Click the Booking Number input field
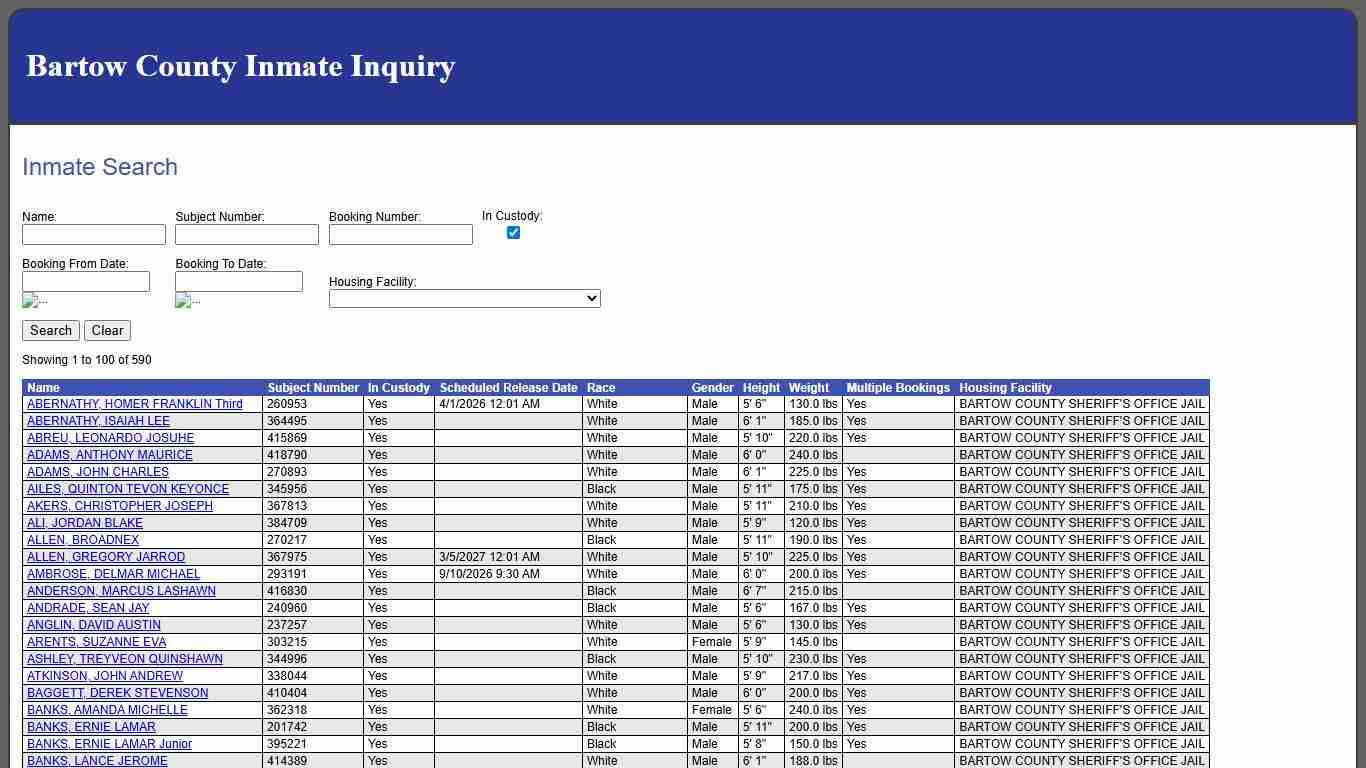This screenshot has height=768, width=1366. (399, 234)
